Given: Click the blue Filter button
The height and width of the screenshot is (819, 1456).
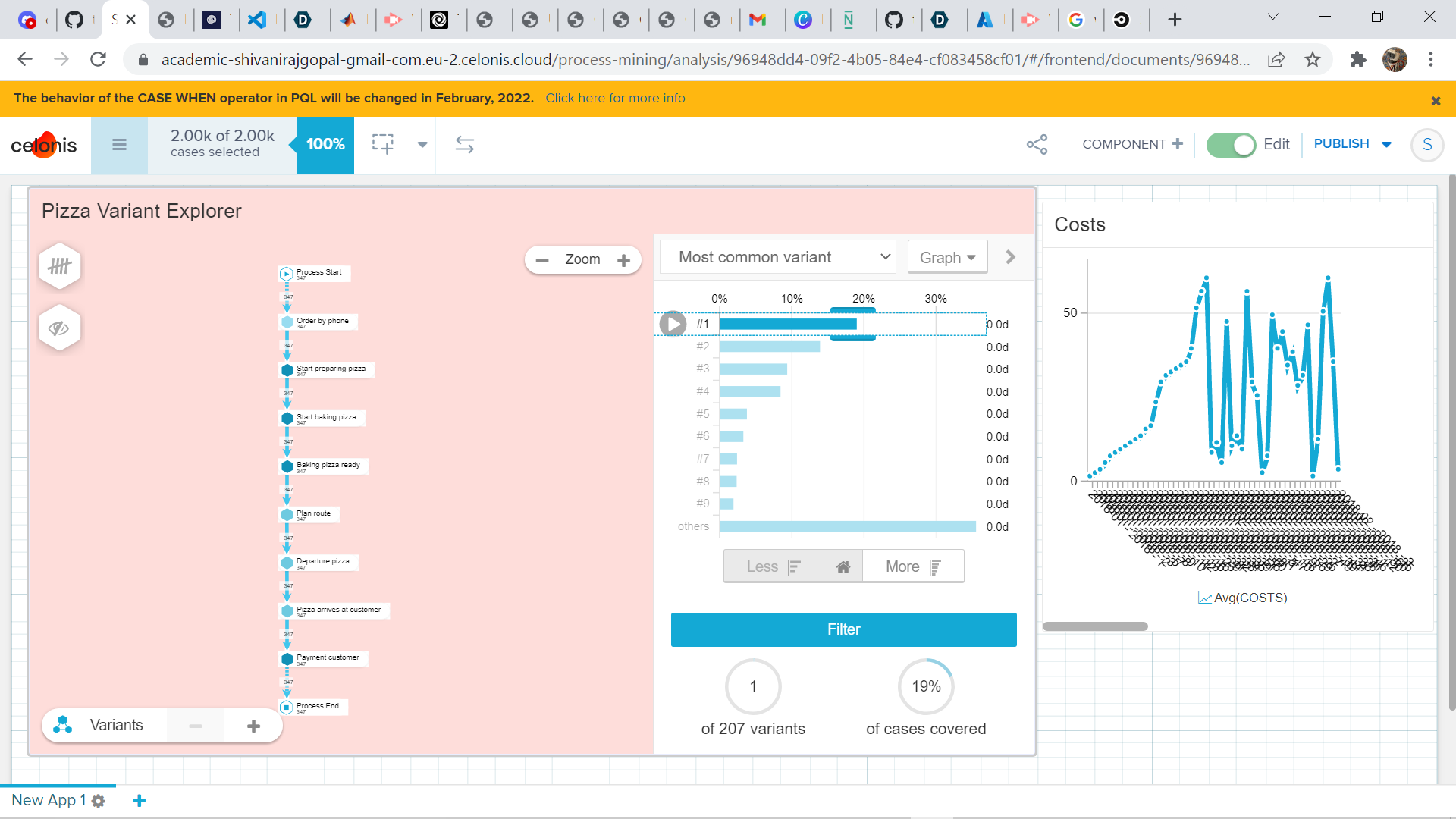Looking at the screenshot, I should click(x=843, y=629).
